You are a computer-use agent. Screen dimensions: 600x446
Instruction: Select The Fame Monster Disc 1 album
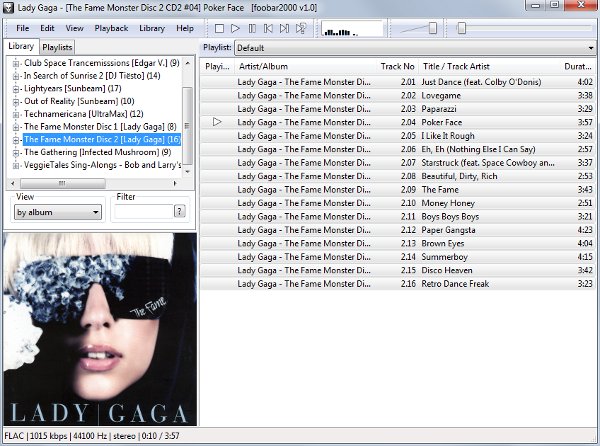tap(100, 127)
